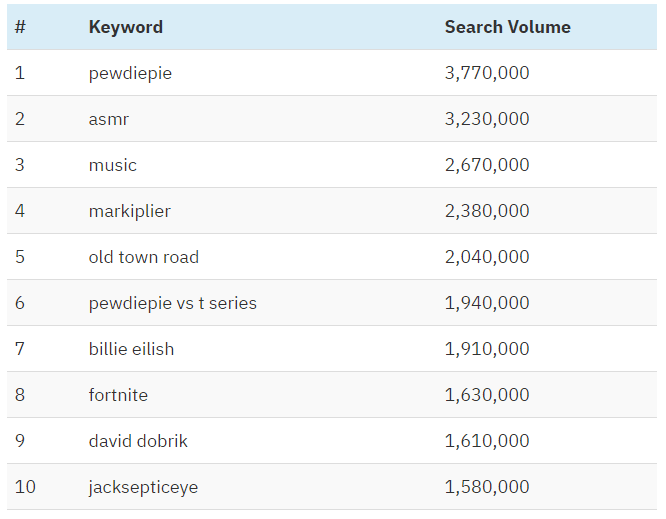This screenshot has width=666, height=519.
Task: Click rank number 2 in asmr row
Action: [x=20, y=119]
